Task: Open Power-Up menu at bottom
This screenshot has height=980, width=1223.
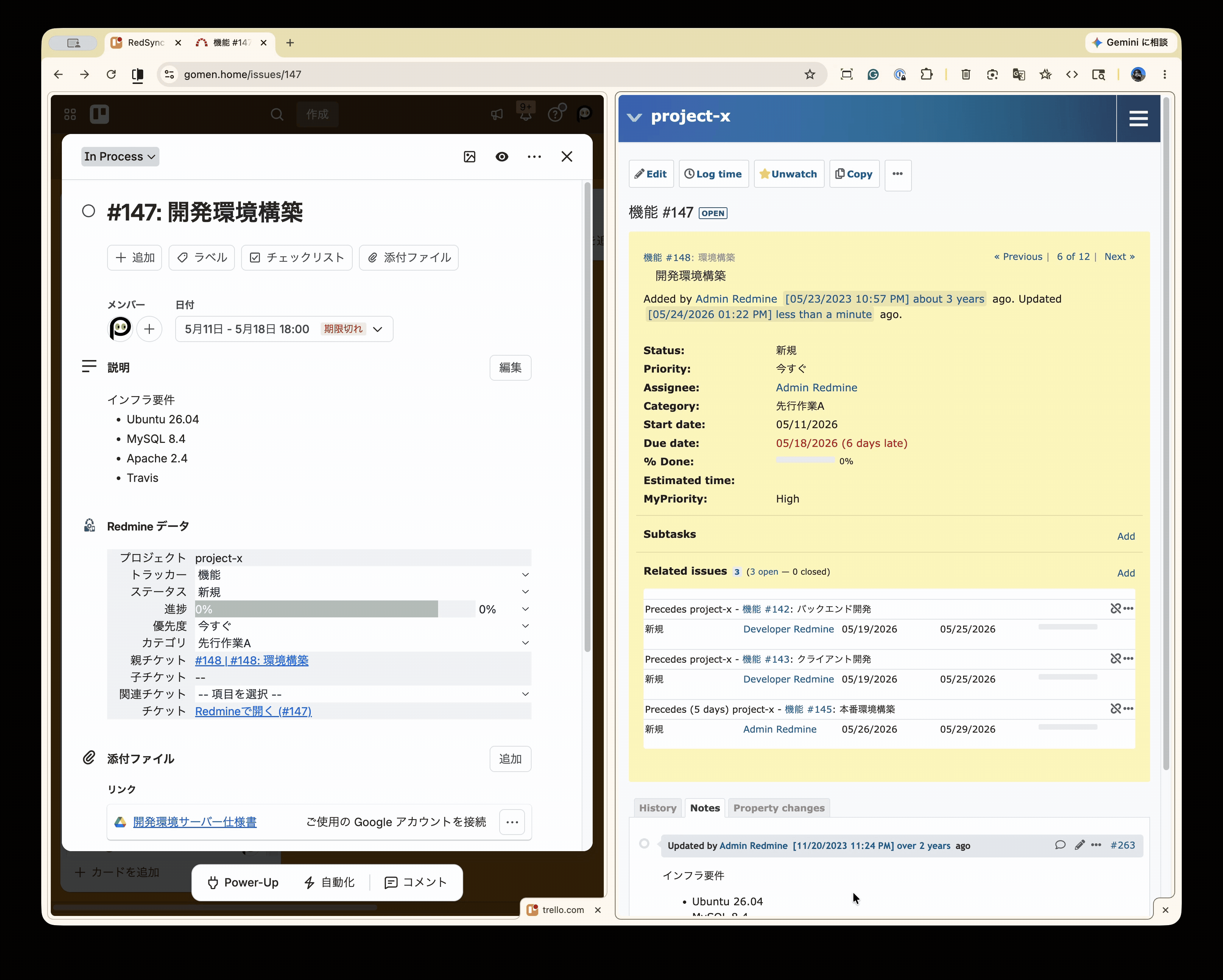Action: (x=243, y=882)
